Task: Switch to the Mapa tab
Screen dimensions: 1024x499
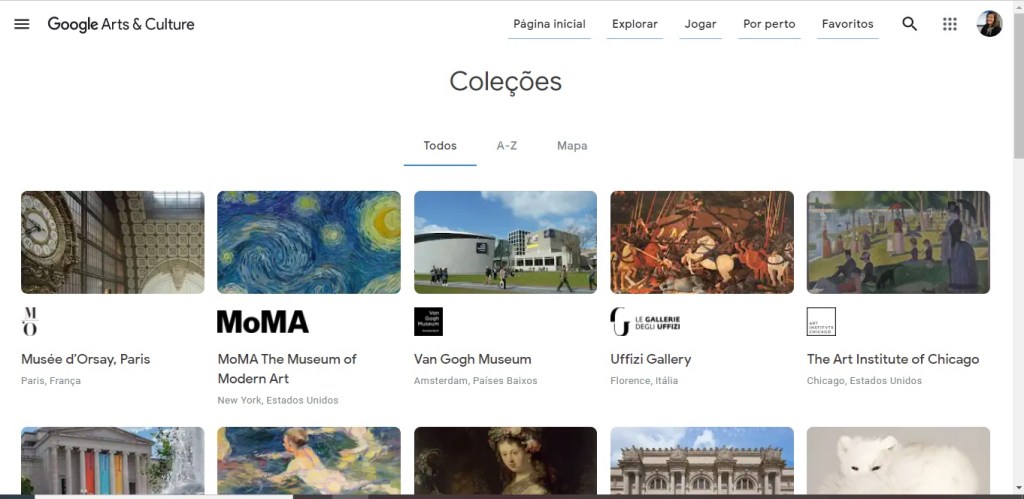Action: (x=572, y=146)
